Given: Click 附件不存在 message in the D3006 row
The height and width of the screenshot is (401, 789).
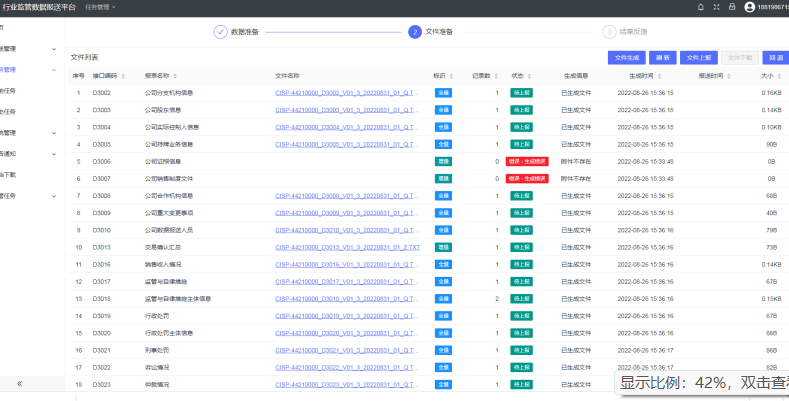Looking at the screenshot, I should (x=576, y=162).
